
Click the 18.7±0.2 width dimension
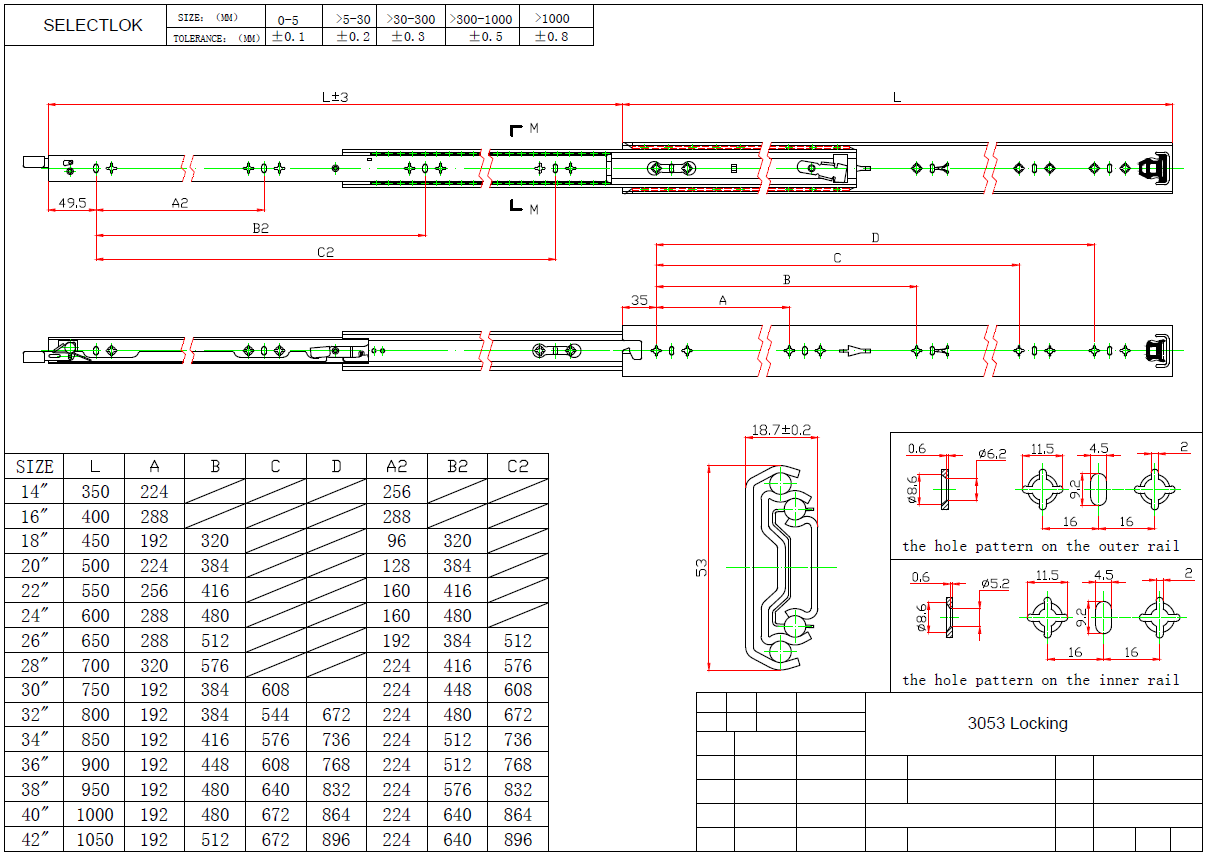780,430
